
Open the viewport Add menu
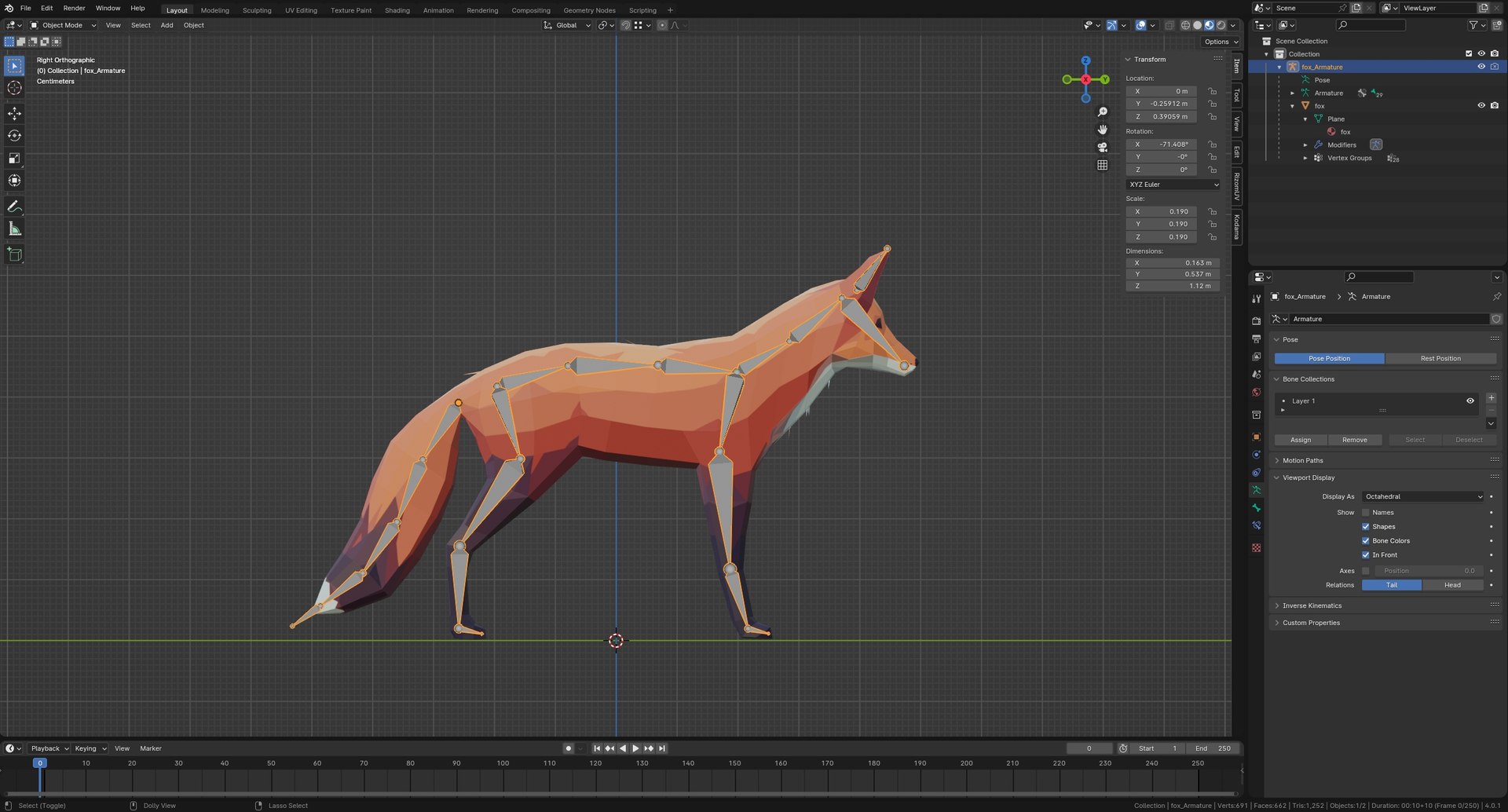[167, 25]
